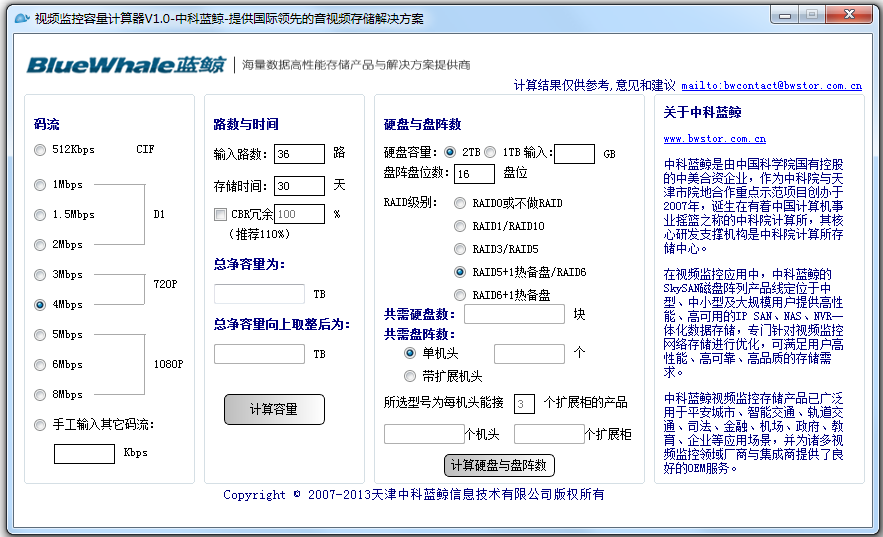Choose the 1.5Mbps bitrate radio button
Screen dimensions: 883x537
click(40, 215)
